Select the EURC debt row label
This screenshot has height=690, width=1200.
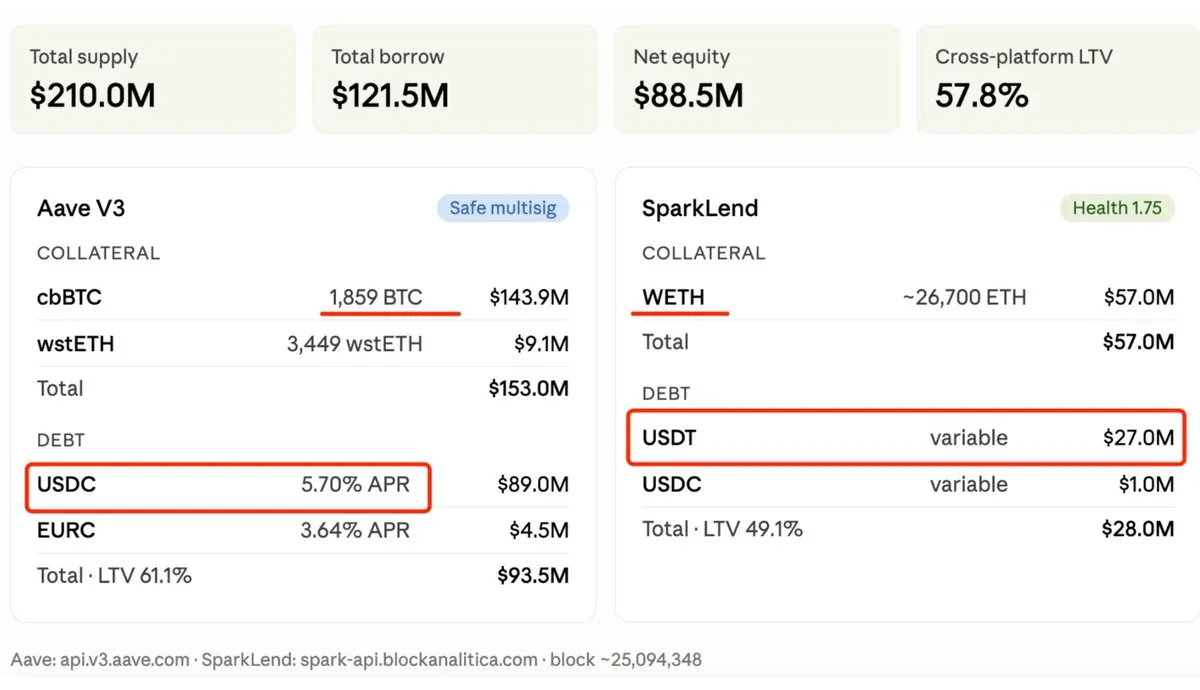(66, 530)
